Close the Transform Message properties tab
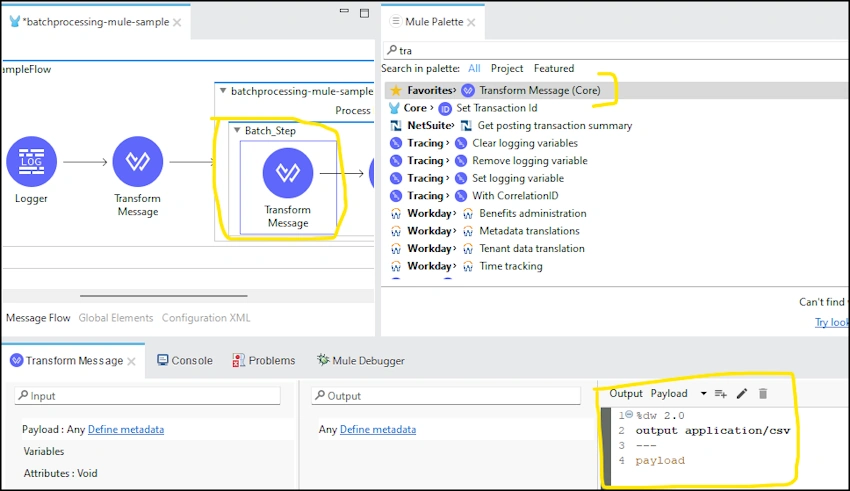This screenshot has height=491, width=850. 131,361
